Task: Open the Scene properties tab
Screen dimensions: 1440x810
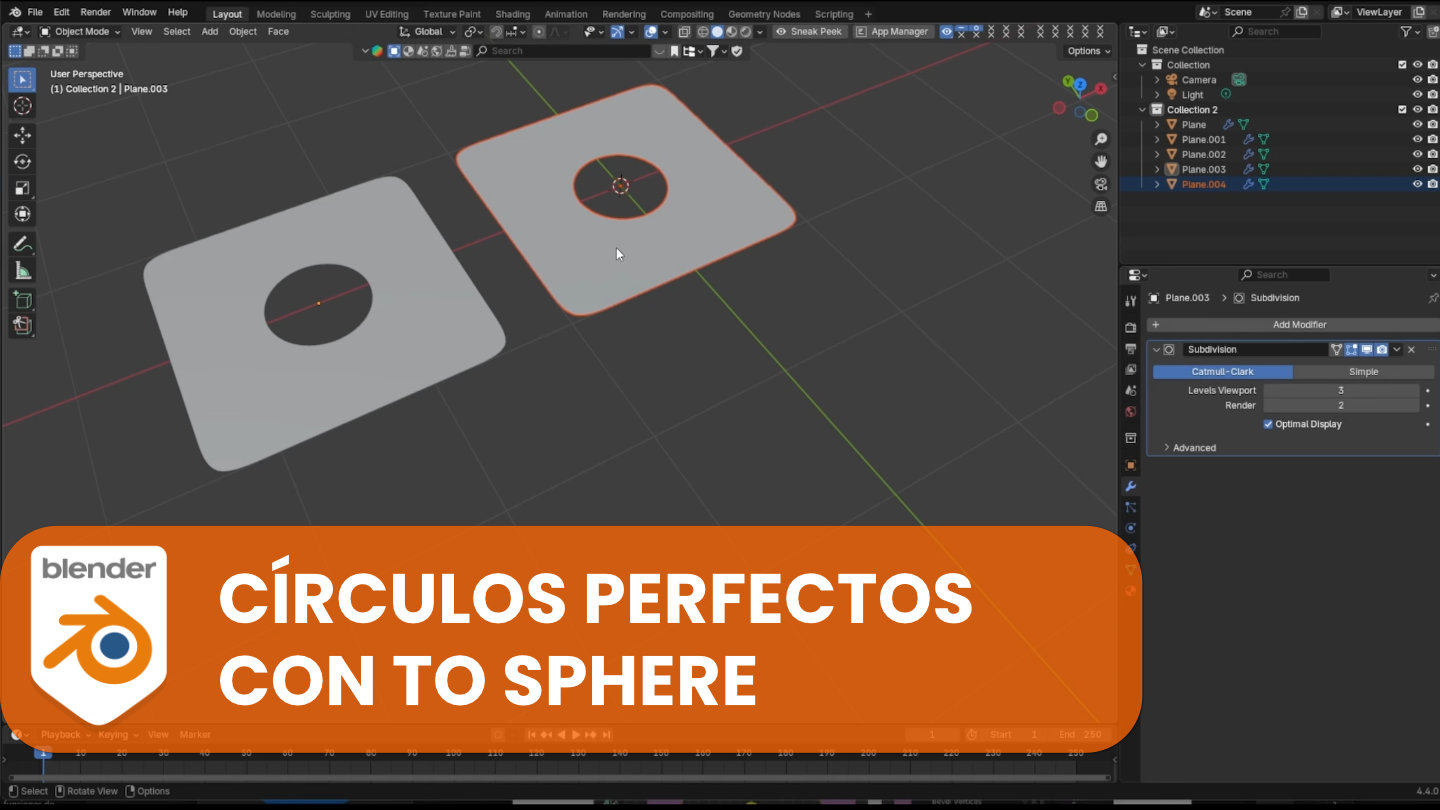Action: pos(1131,390)
